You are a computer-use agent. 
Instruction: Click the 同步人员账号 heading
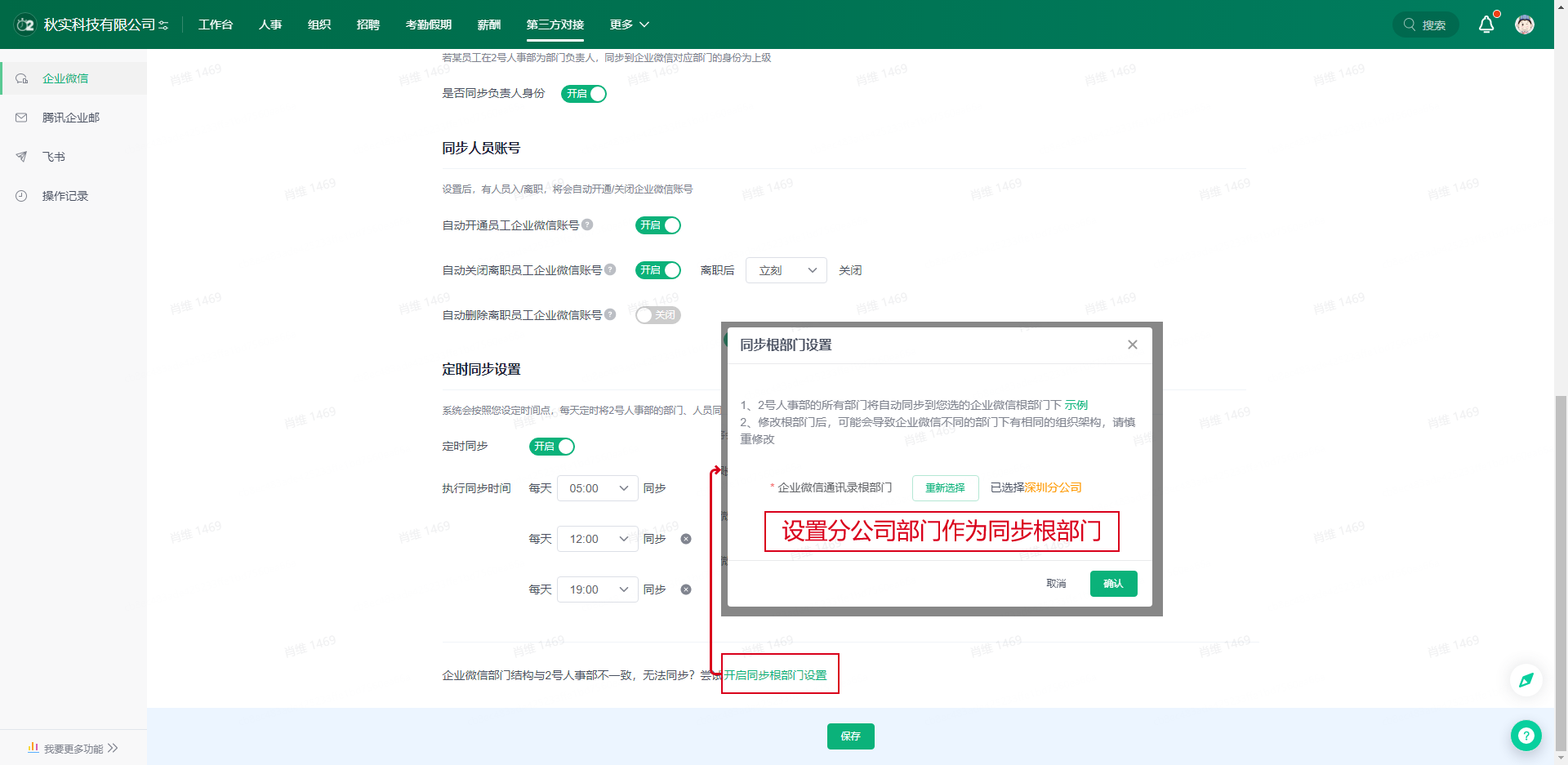[x=481, y=148]
